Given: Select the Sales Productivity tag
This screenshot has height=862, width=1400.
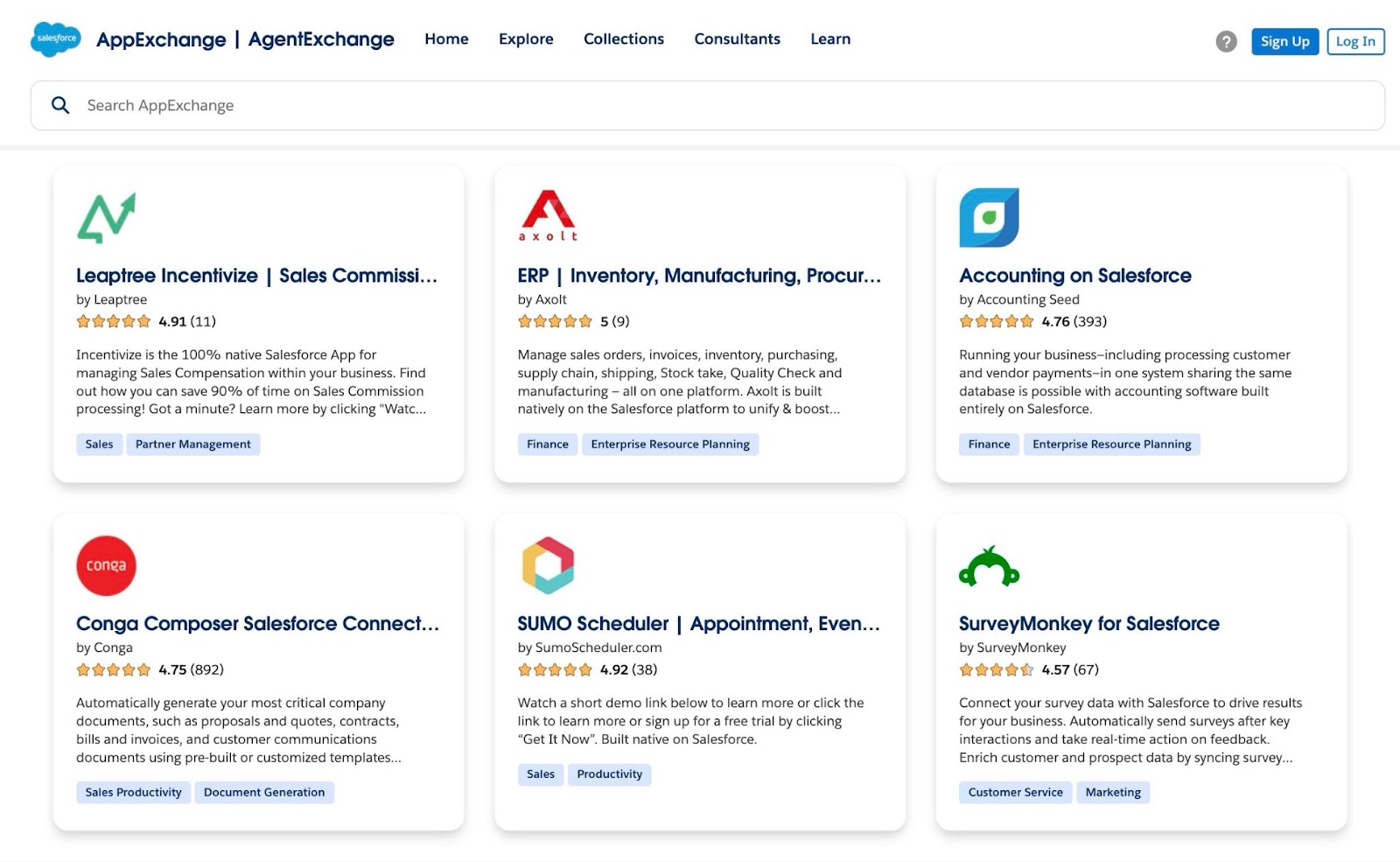Looking at the screenshot, I should tap(133, 793).
